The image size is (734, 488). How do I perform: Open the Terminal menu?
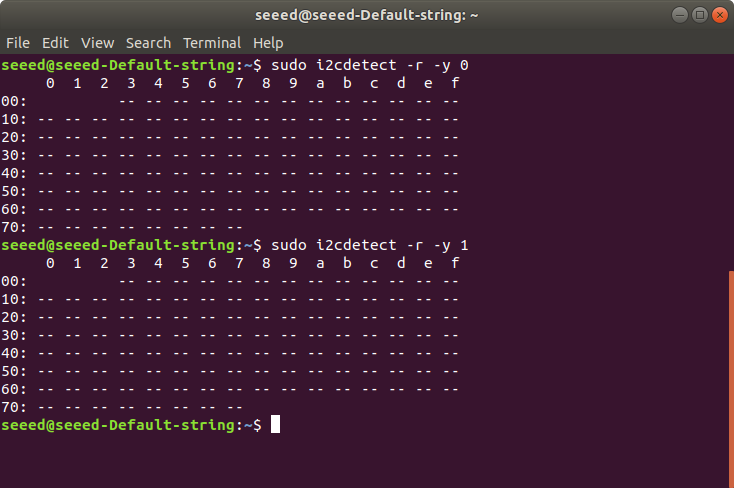click(x=212, y=43)
